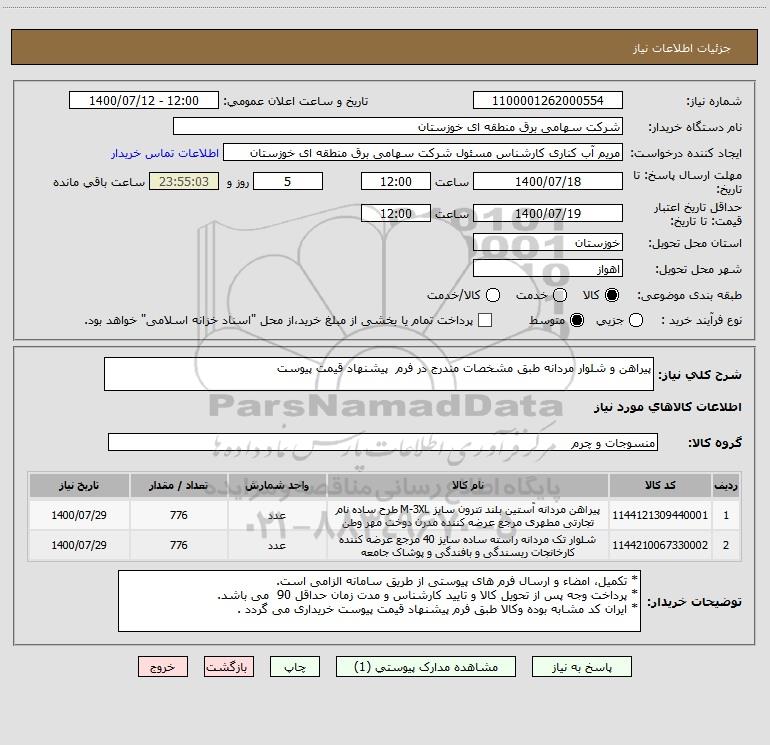Open اطلاعات تماس خریدار link
Screen dimensions: 770x745
coord(165,153)
